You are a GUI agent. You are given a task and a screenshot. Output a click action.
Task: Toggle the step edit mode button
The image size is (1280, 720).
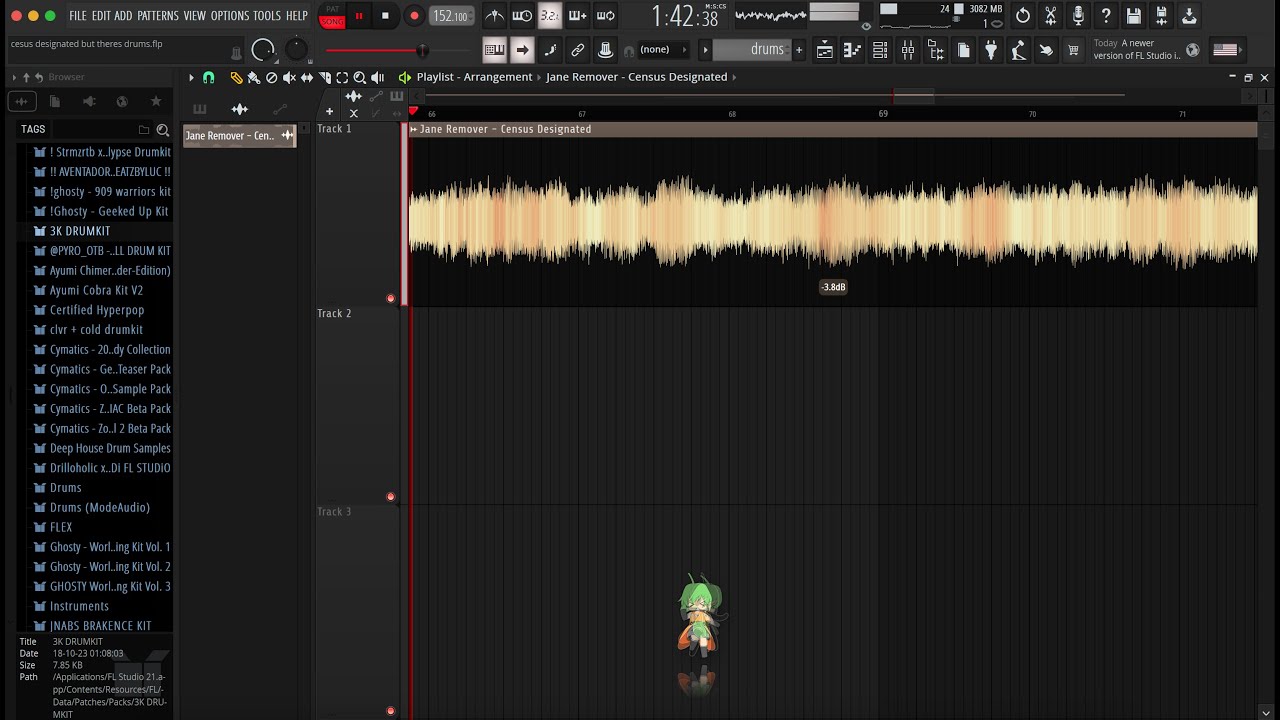pos(550,50)
